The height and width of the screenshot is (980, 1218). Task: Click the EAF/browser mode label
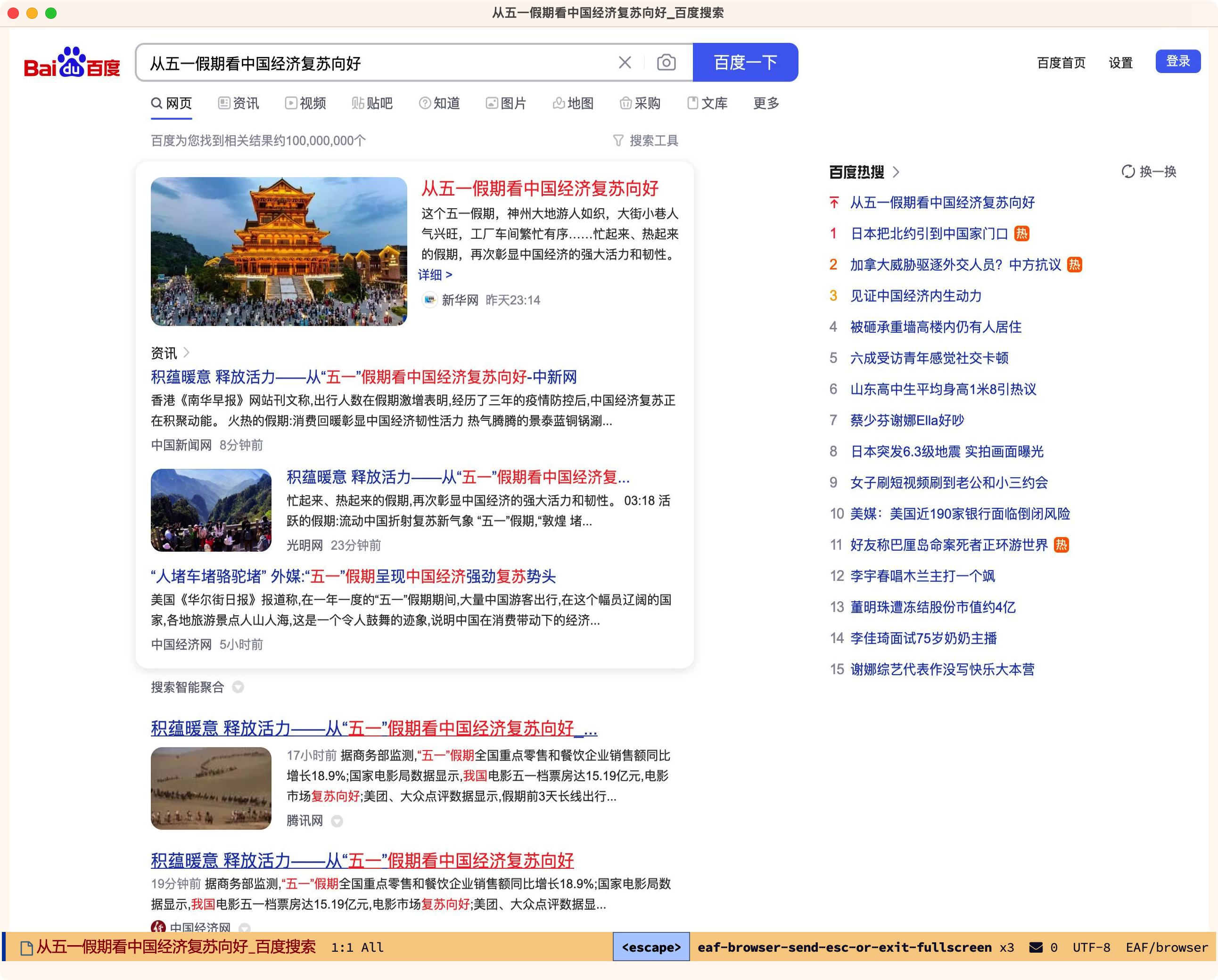pos(1167,947)
